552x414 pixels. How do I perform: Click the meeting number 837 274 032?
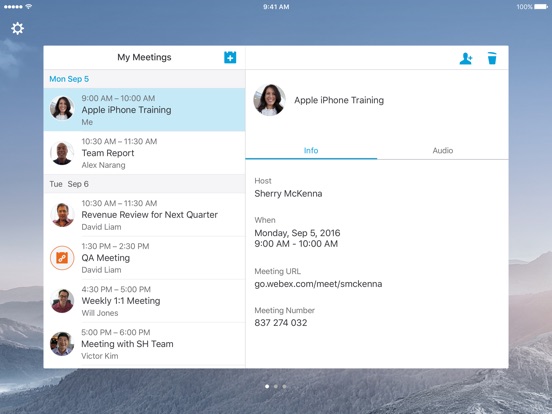point(281,322)
